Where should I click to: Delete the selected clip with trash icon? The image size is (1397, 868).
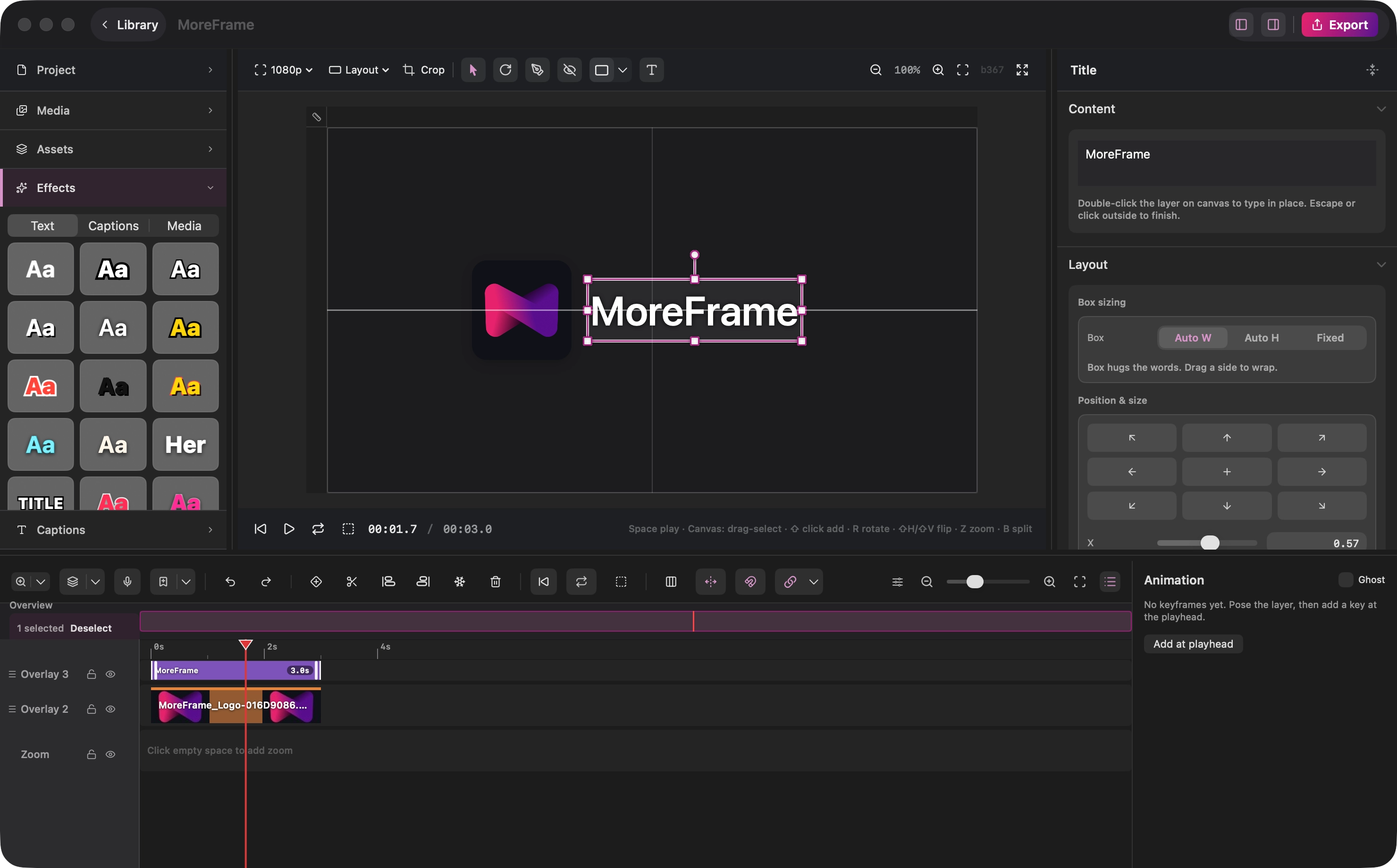pyautogui.click(x=496, y=582)
